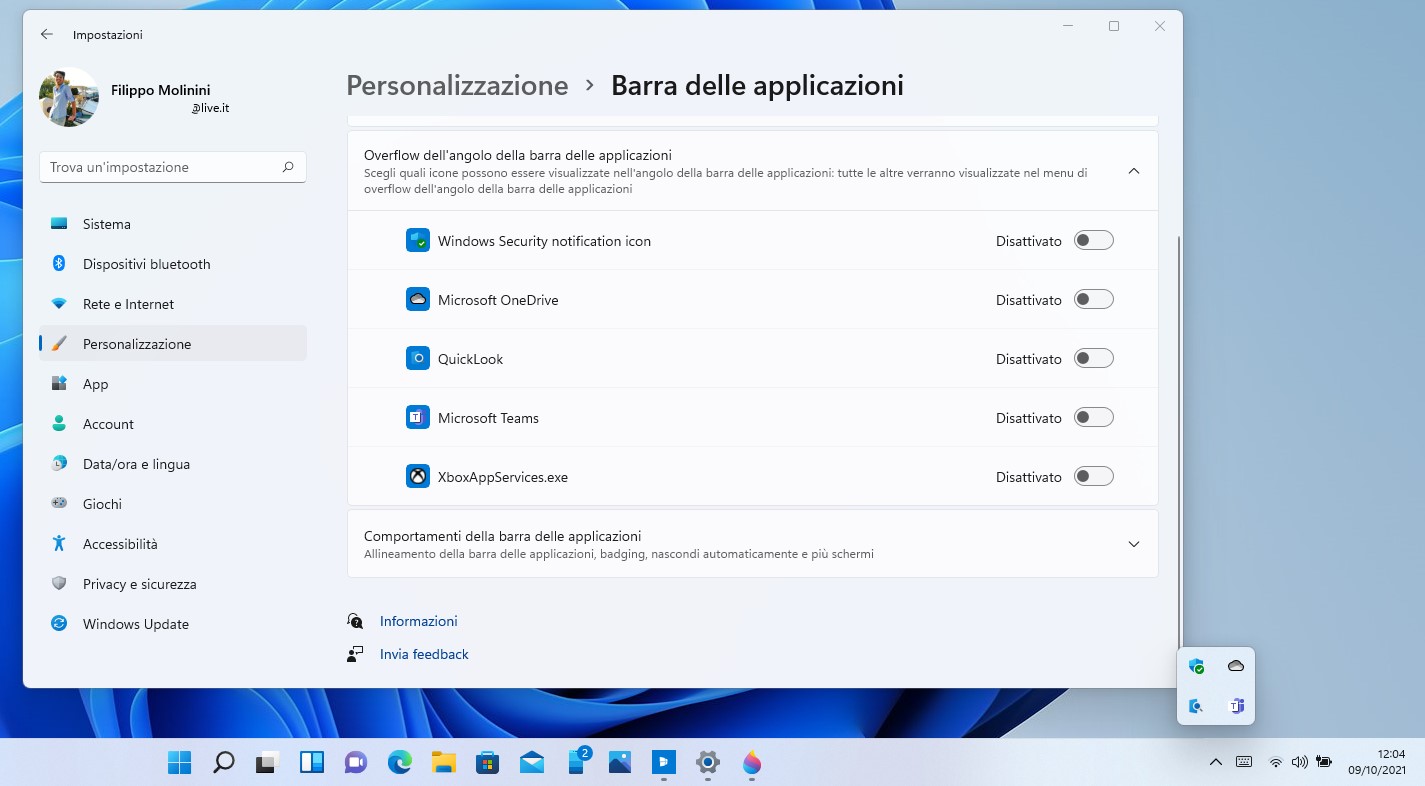Click the Wi-Fi network tray icon
Screen dimensions: 1425x786
[1276, 762]
